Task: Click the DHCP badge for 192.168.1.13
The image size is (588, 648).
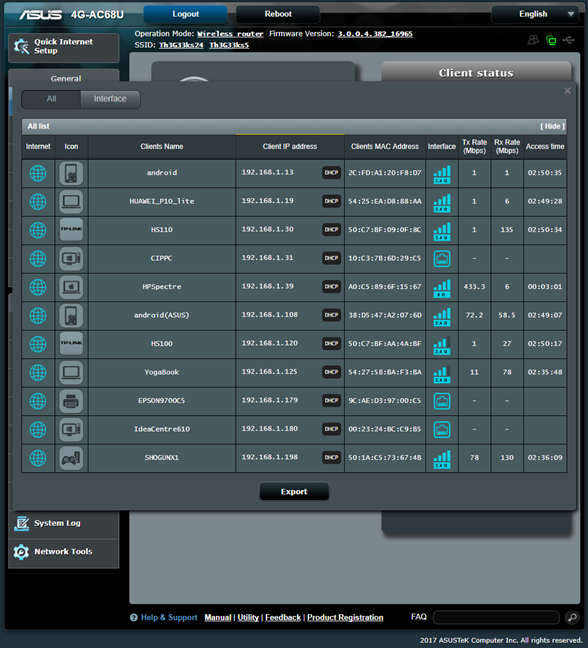Action: tap(331, 173)
